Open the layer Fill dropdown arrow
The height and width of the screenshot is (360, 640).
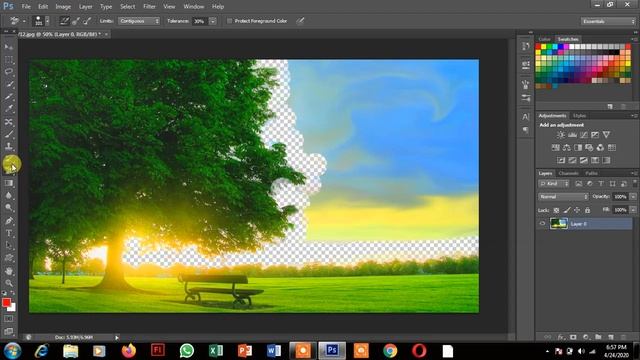[x=633, y=210]
